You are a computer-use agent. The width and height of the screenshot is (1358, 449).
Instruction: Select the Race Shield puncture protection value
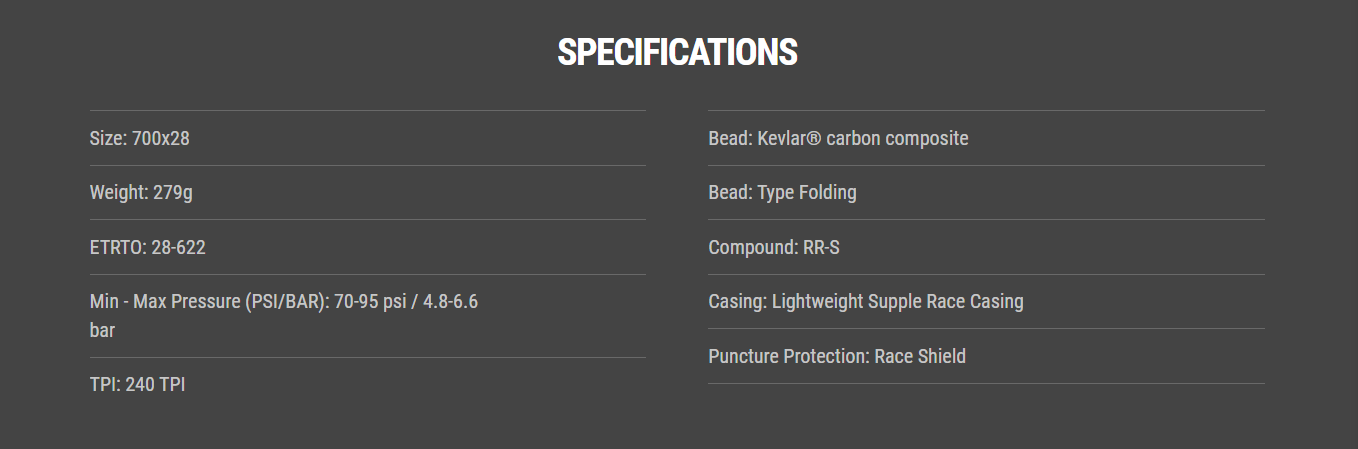(920, 356)
